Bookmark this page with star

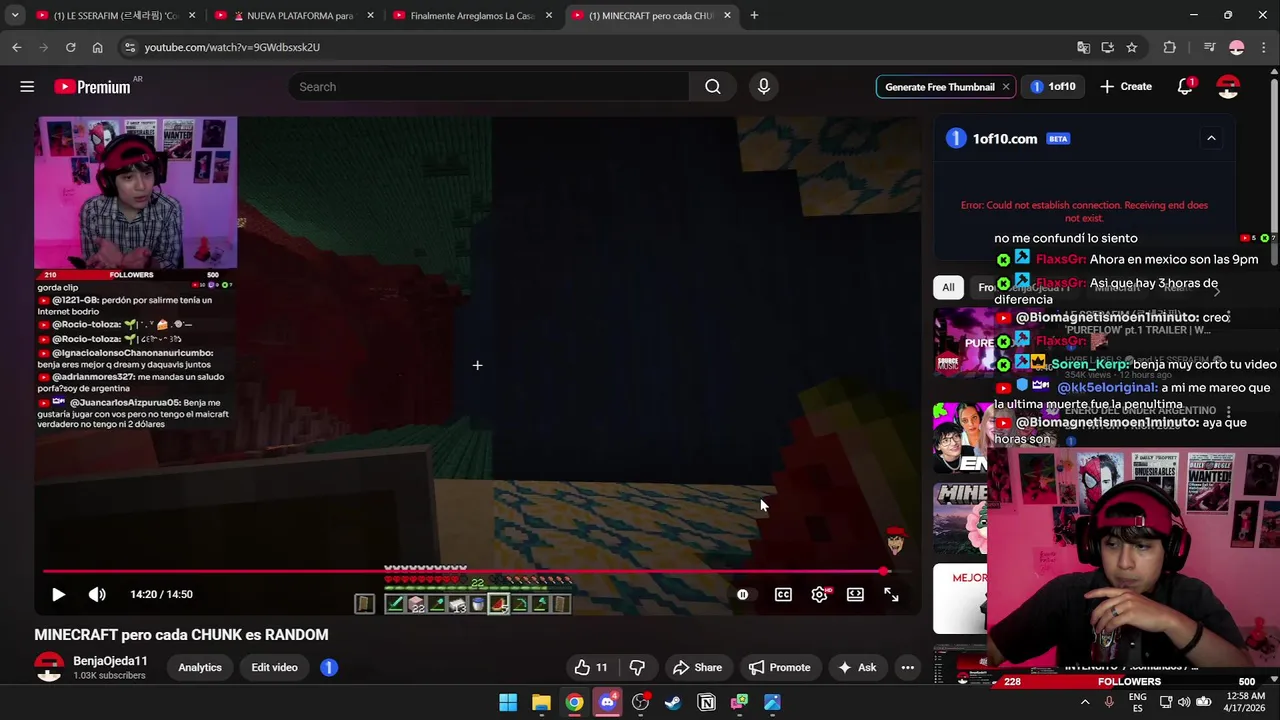click(1131, 47)
